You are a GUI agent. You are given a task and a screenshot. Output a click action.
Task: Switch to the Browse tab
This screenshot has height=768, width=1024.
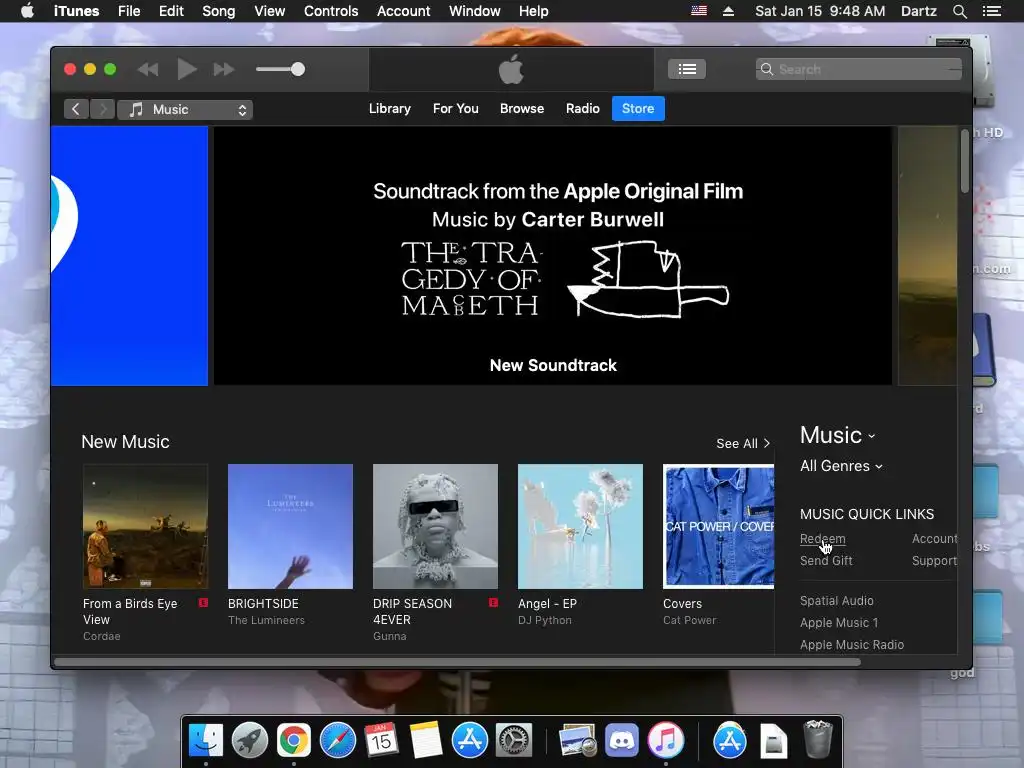click(522, 108)
